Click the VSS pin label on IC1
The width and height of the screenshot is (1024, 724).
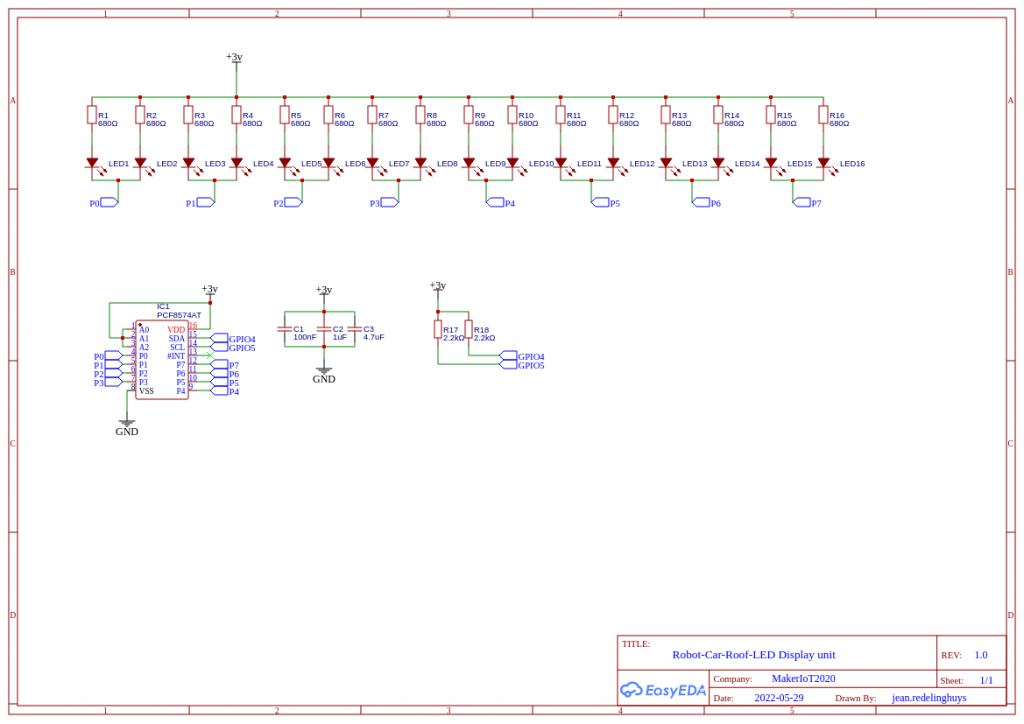pos(146,391)
